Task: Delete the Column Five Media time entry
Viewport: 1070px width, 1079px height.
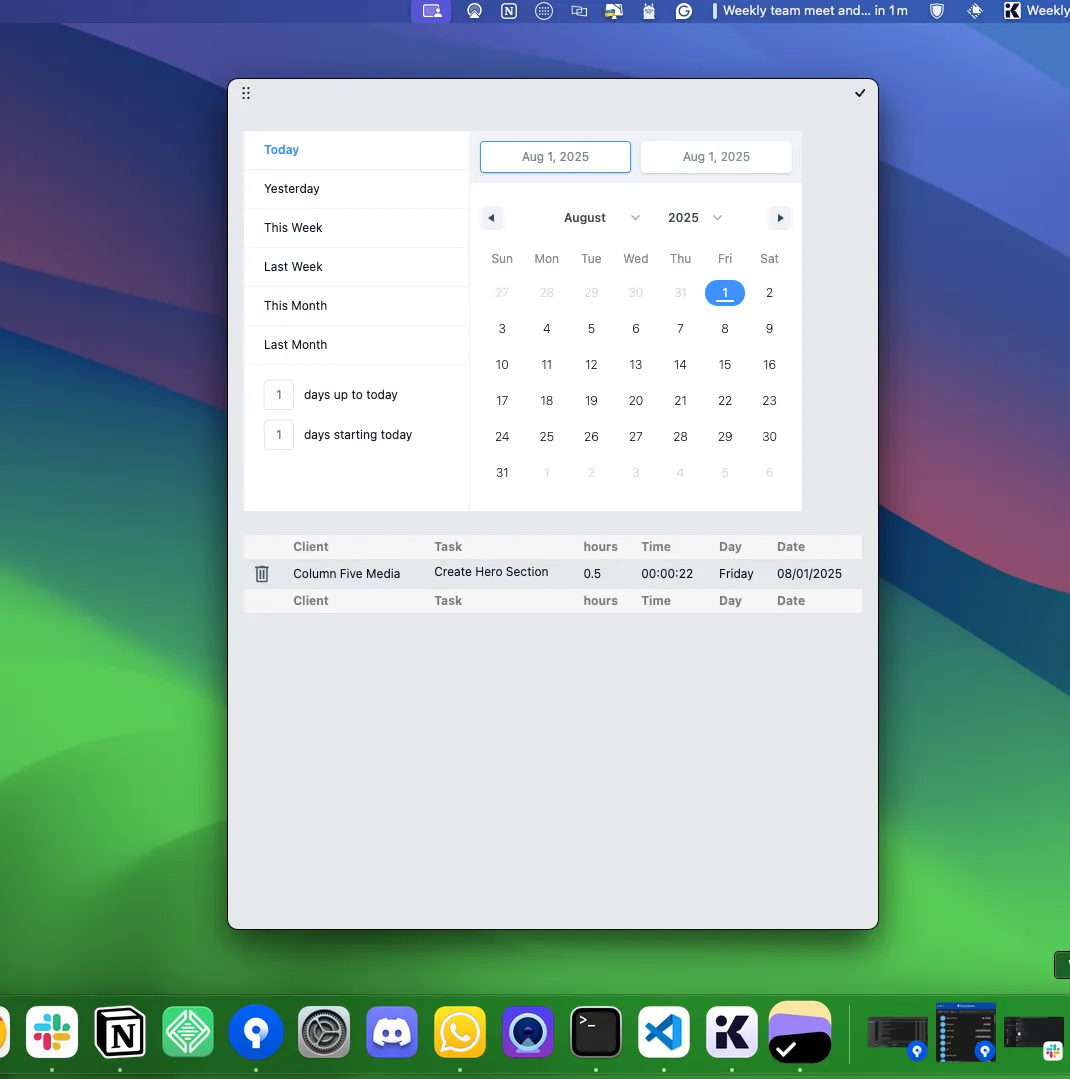Action: [x=261, y=574]
